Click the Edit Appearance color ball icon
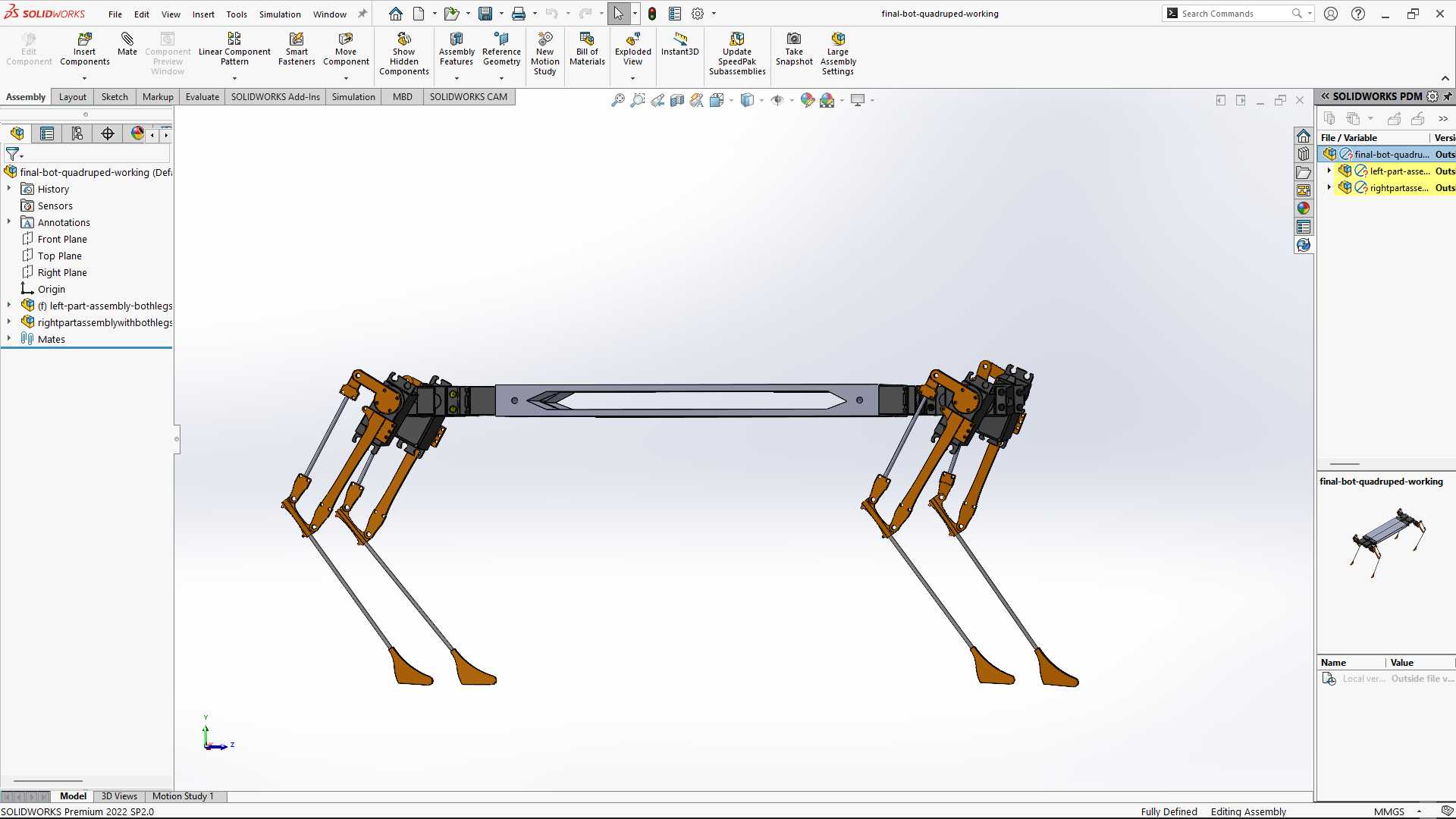 click(x=807, y=100)
